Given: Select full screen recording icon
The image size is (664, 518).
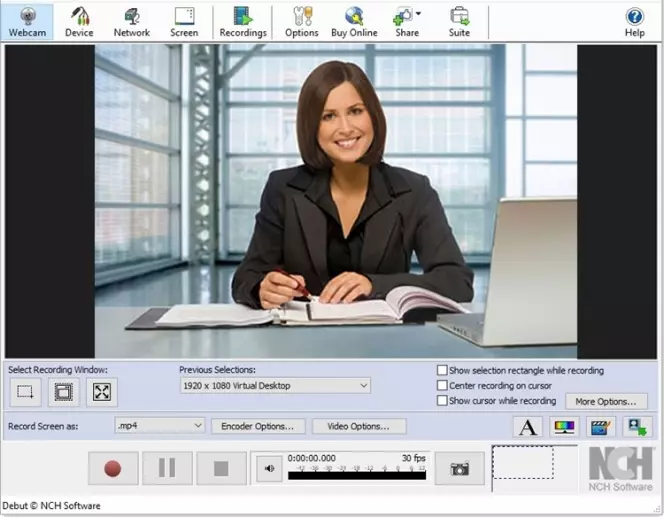Looking at the screenshot, I should [x=102, y=392].
